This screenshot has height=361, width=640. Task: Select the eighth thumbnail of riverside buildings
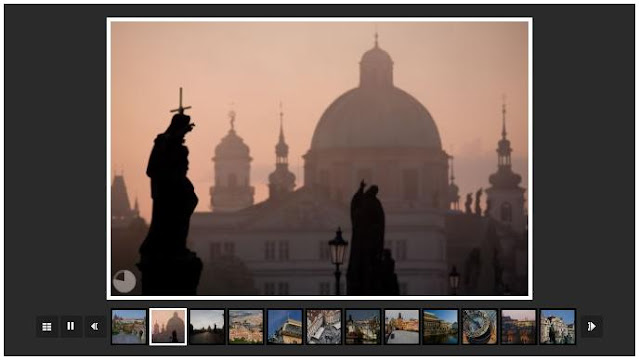(x=402, y=327)
